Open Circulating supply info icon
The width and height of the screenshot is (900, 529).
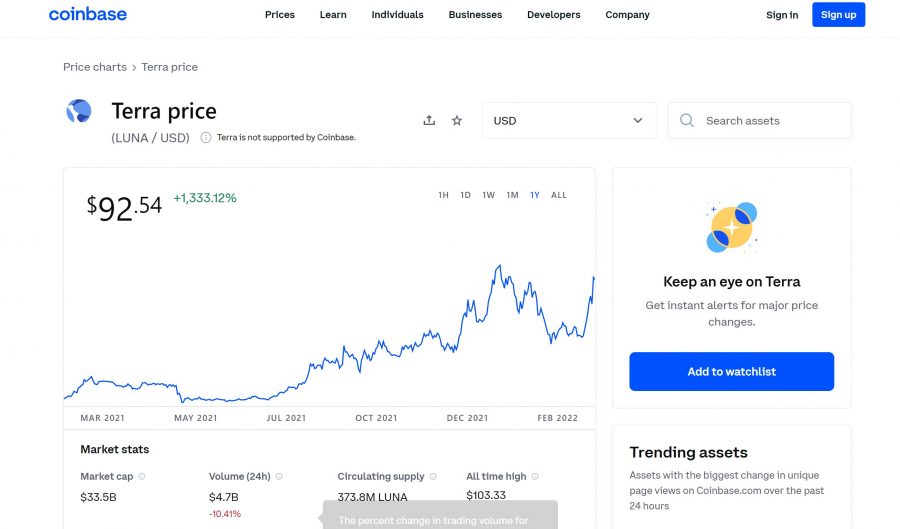pos(433,476)
